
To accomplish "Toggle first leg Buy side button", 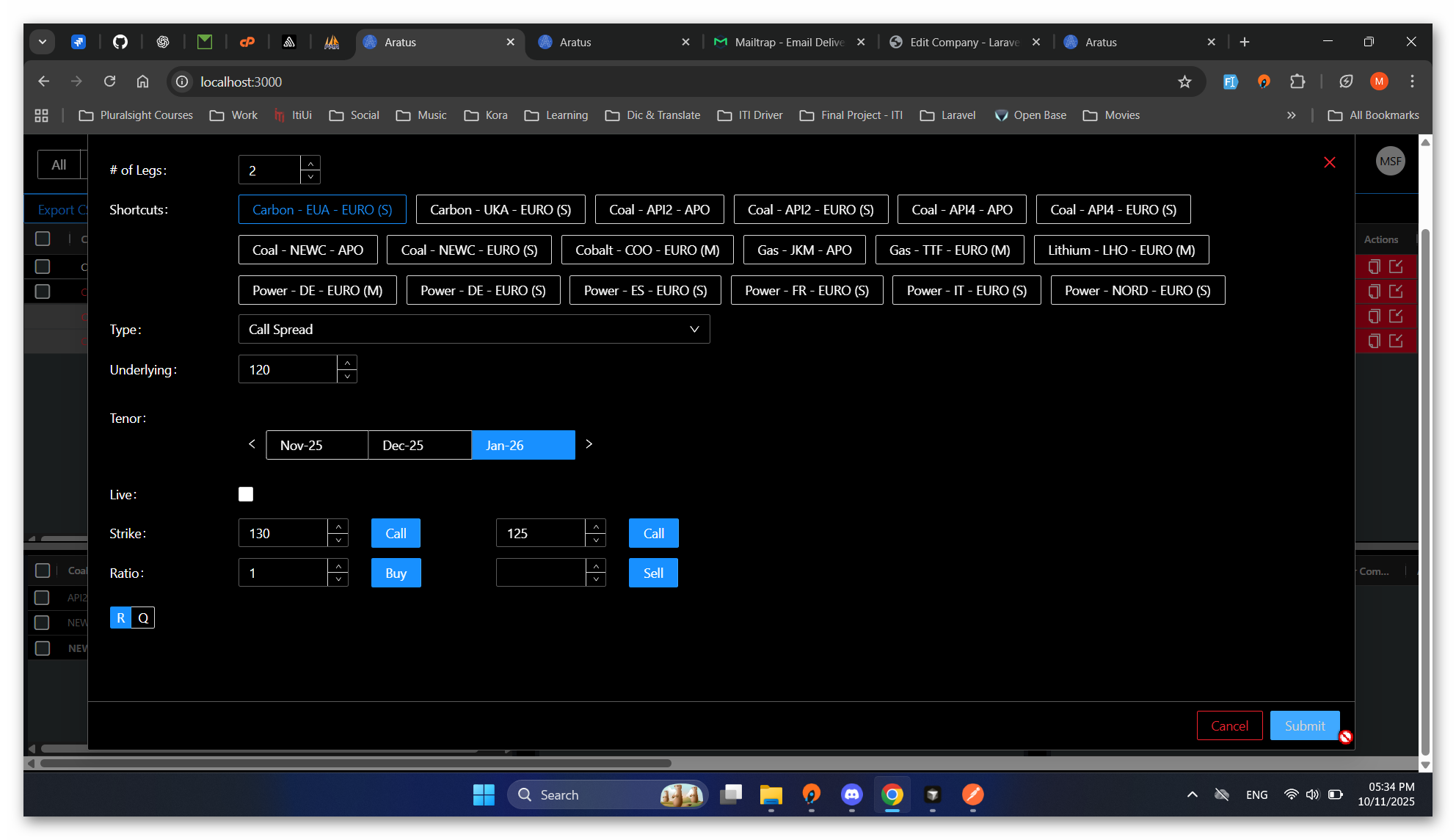I will [x=396, y=573].
